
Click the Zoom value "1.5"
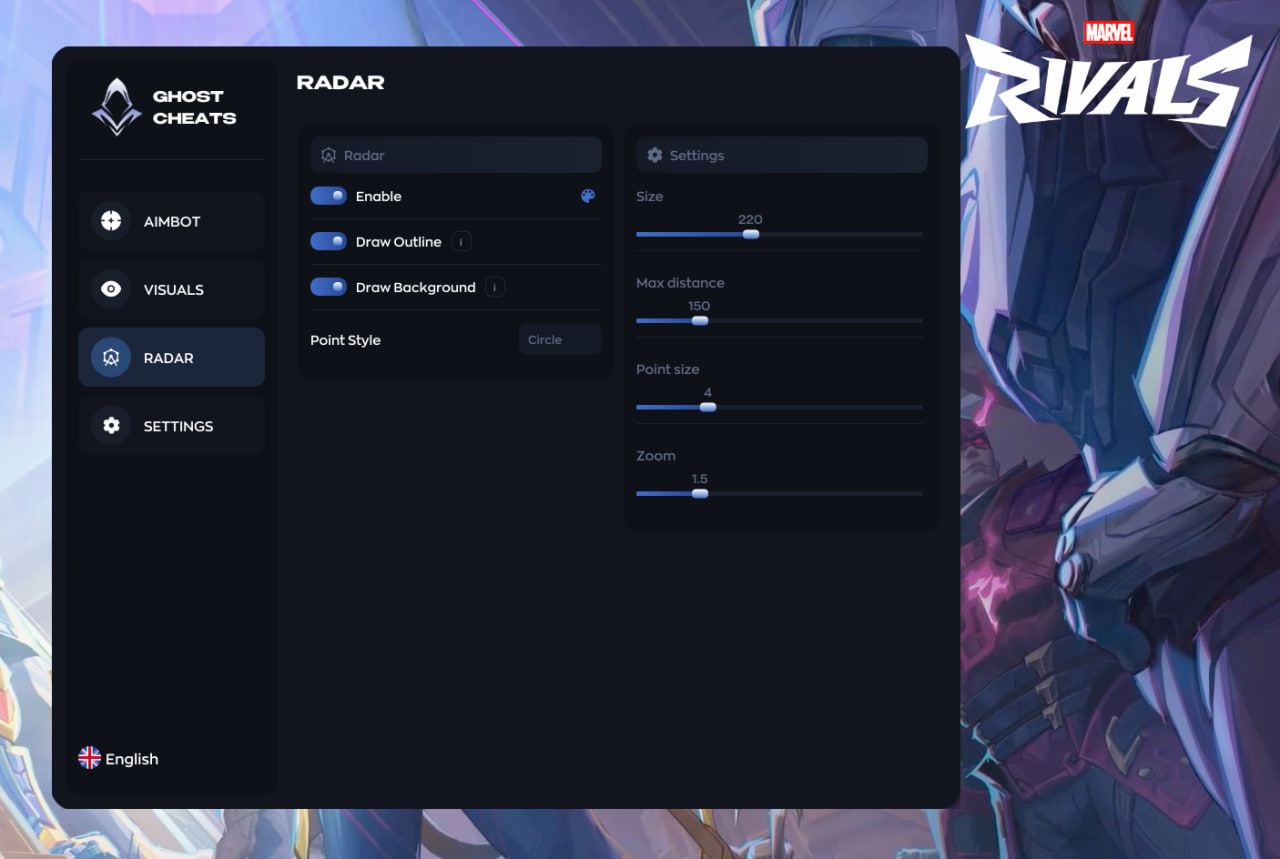(700, 479)
